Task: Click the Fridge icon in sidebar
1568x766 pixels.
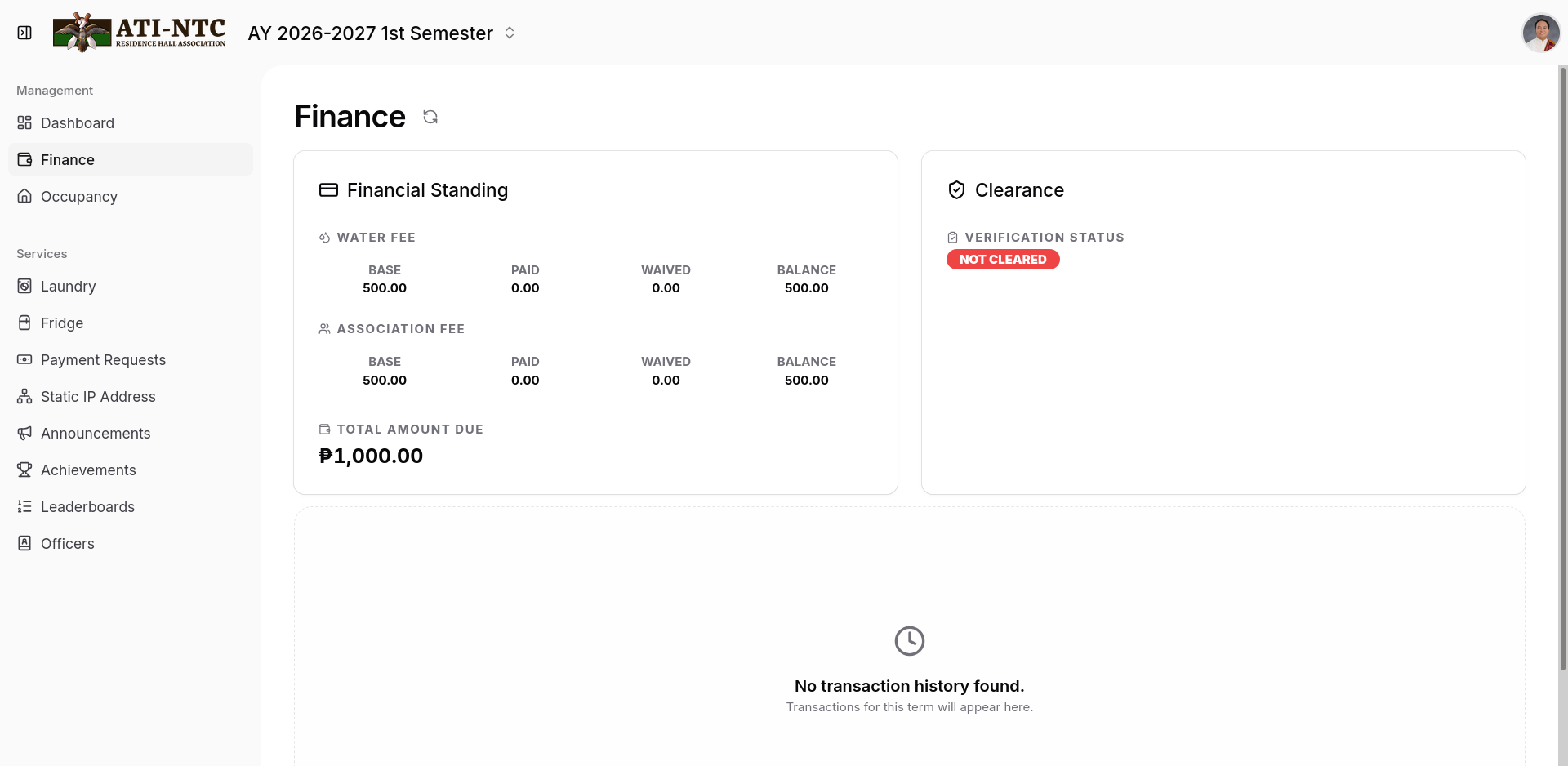Action: tap(24, 323)
